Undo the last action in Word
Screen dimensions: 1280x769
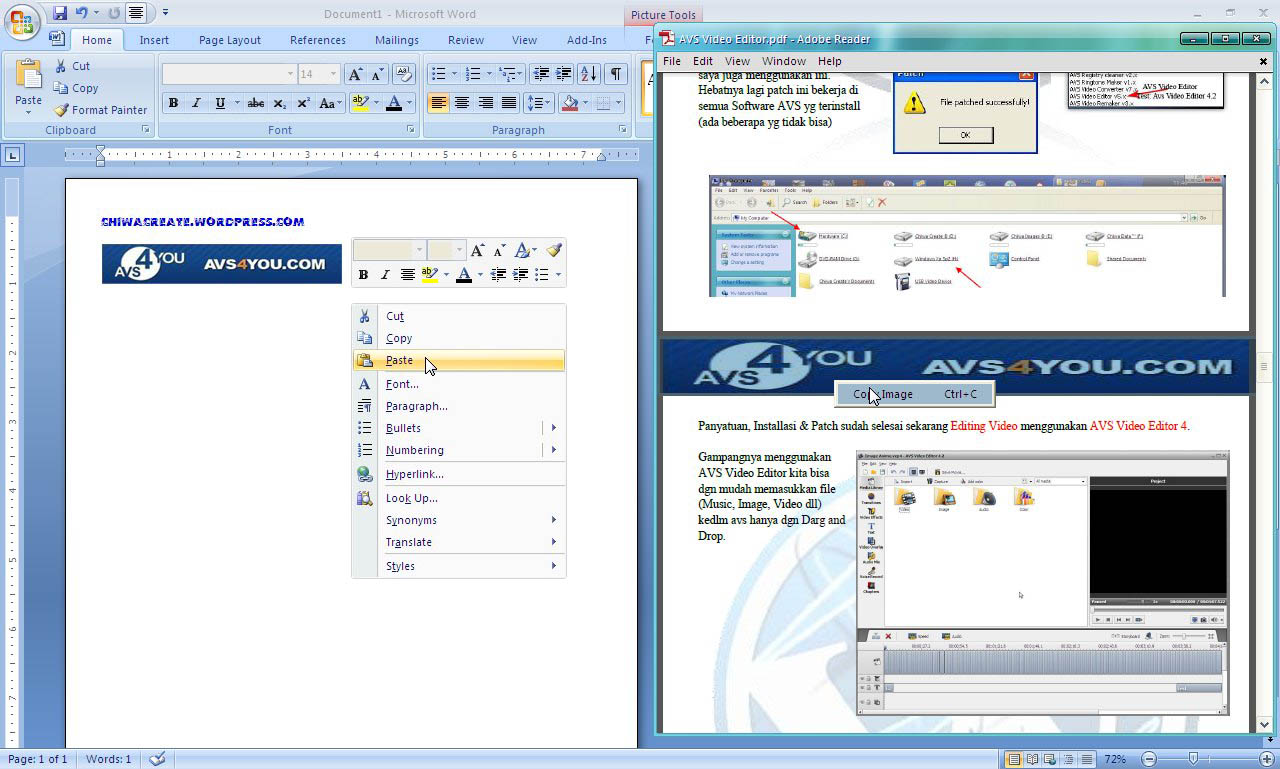coord(82,13)
